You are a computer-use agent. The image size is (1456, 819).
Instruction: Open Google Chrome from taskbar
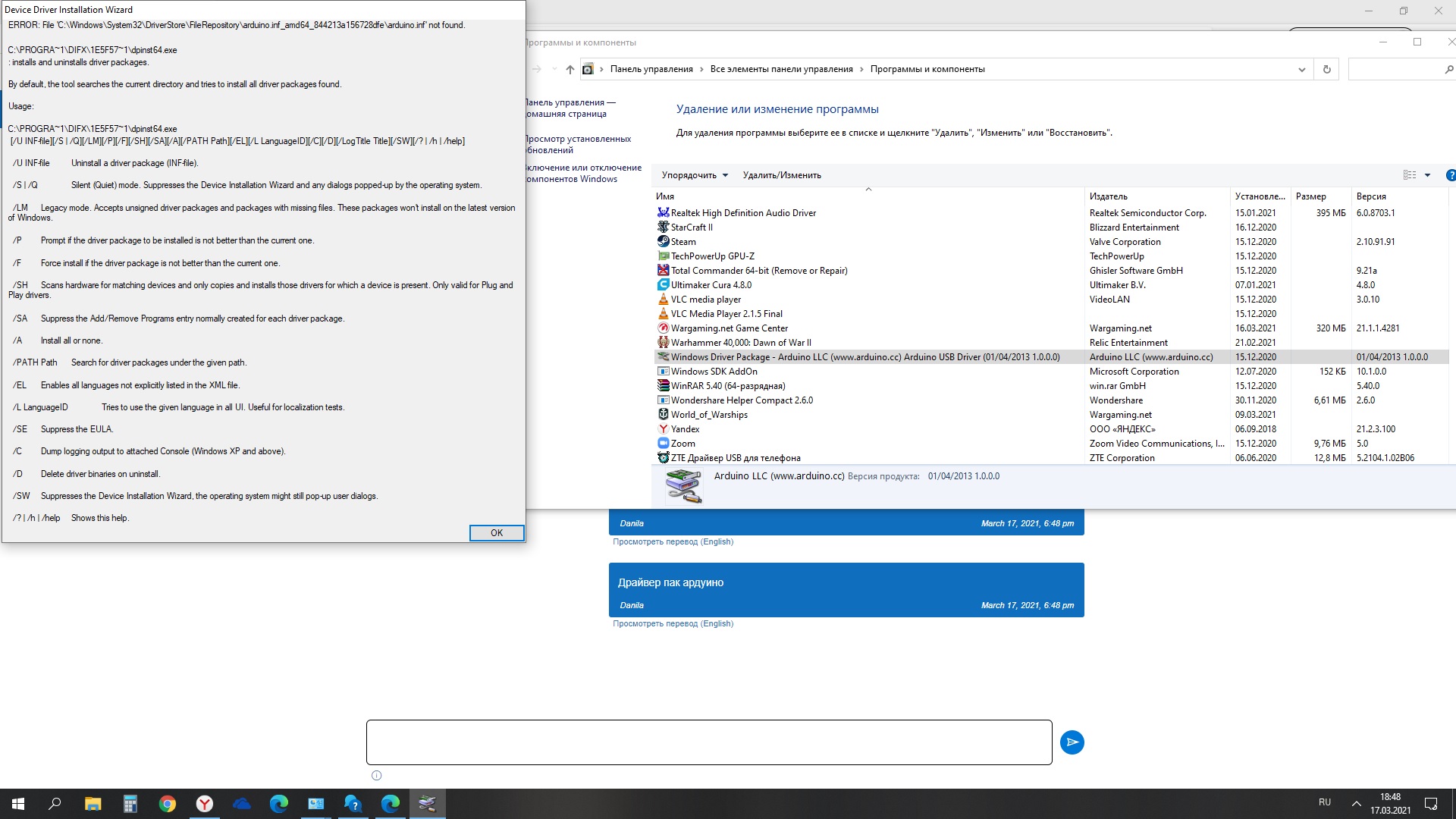[x=167, y=804]
